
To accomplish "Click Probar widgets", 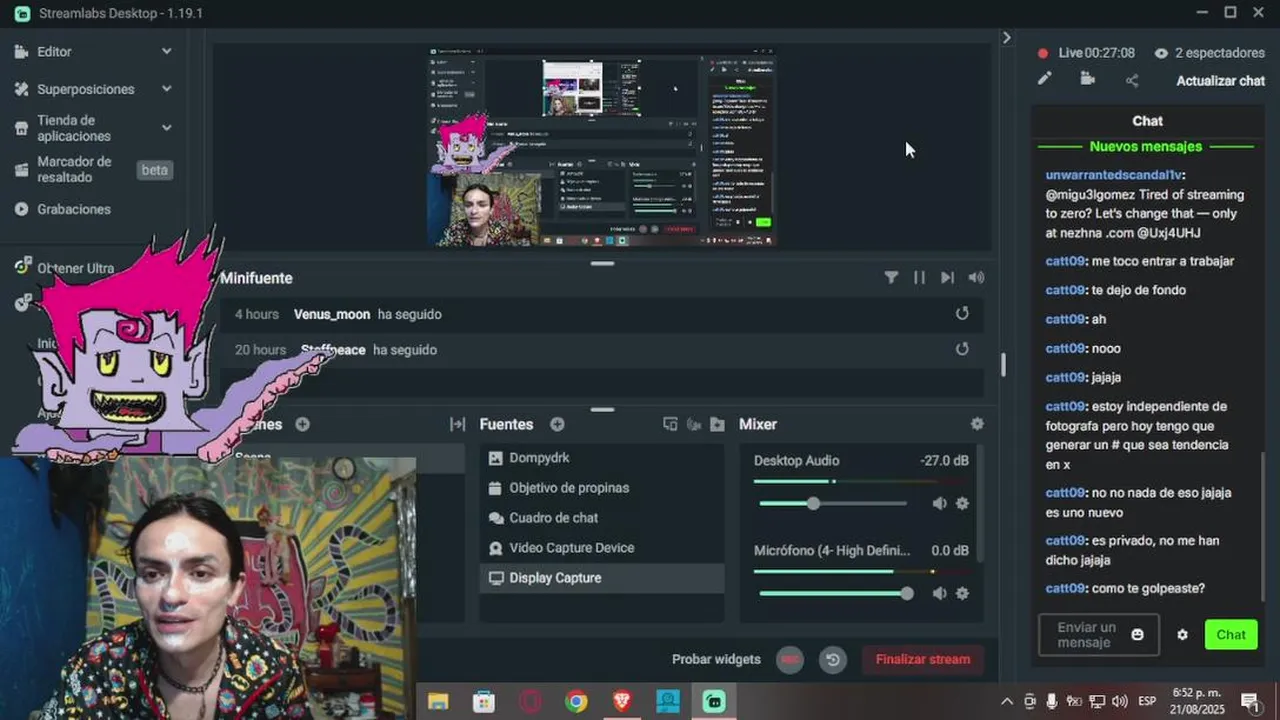I will (x=716, y=659).
